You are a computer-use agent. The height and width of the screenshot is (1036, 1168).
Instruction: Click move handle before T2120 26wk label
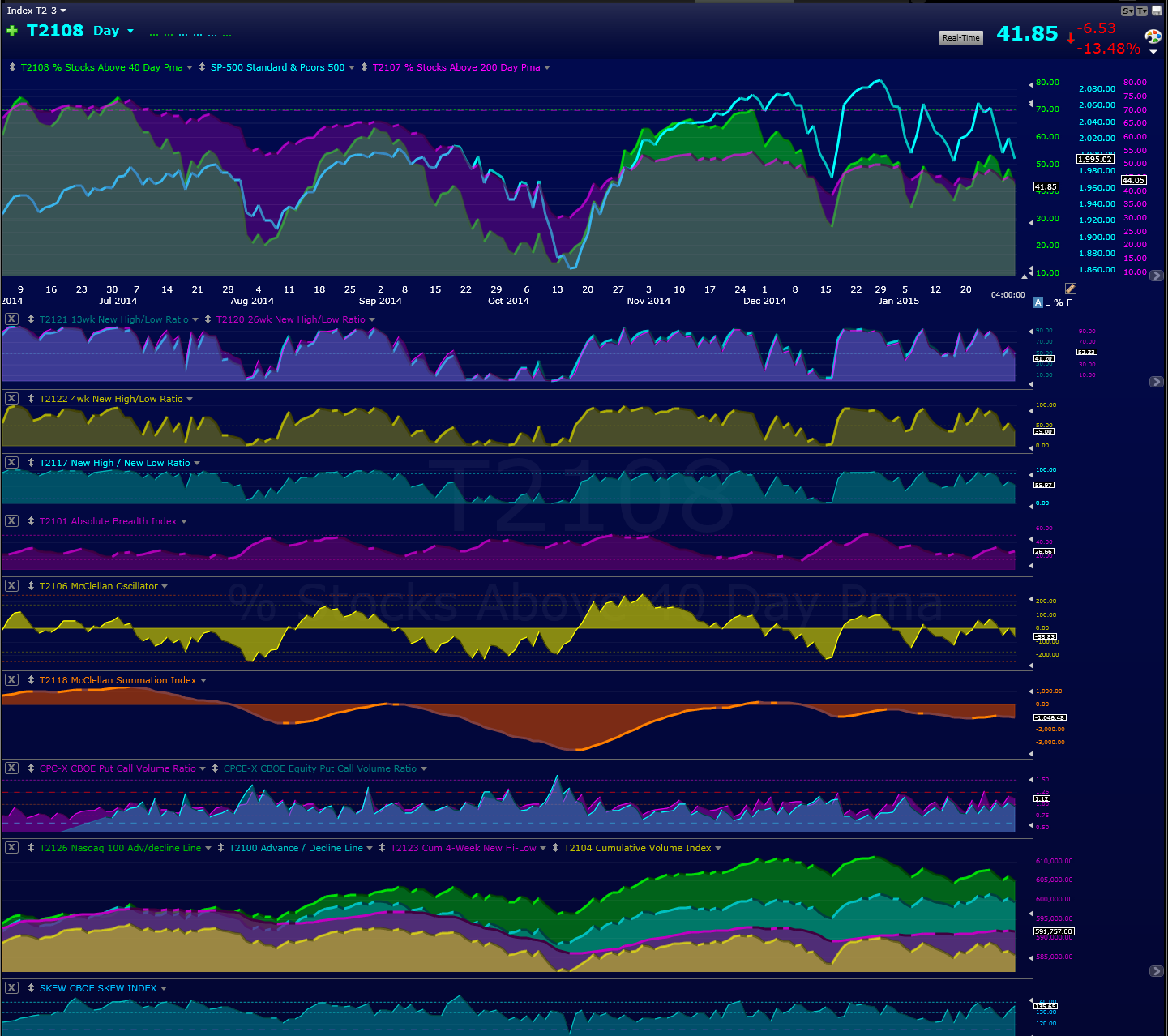tap(208, 319)
